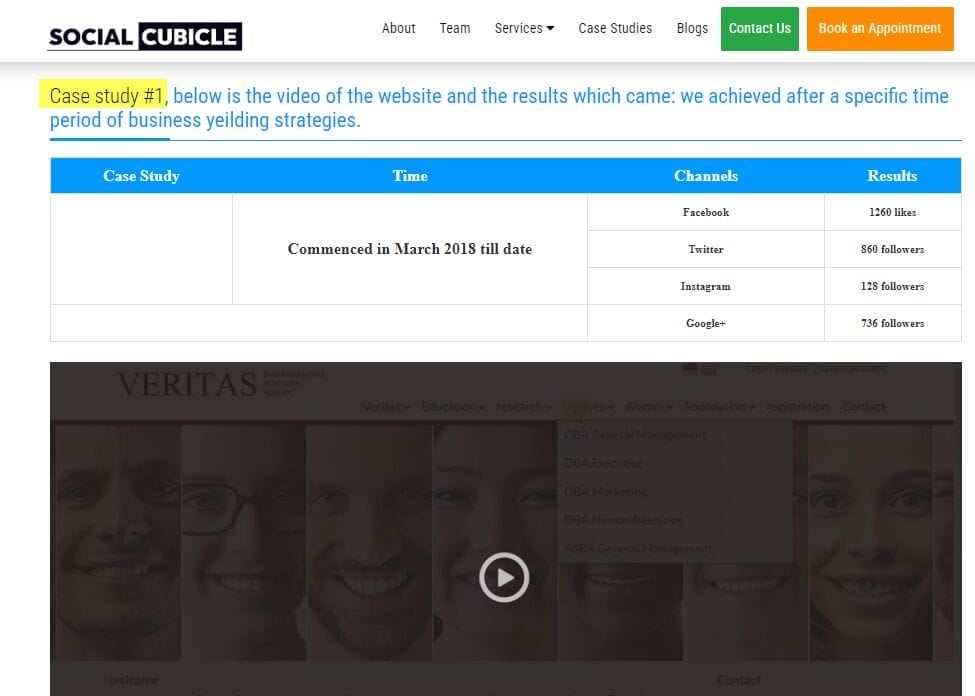
Task: Go to the Team page
Action: [455, 29]
